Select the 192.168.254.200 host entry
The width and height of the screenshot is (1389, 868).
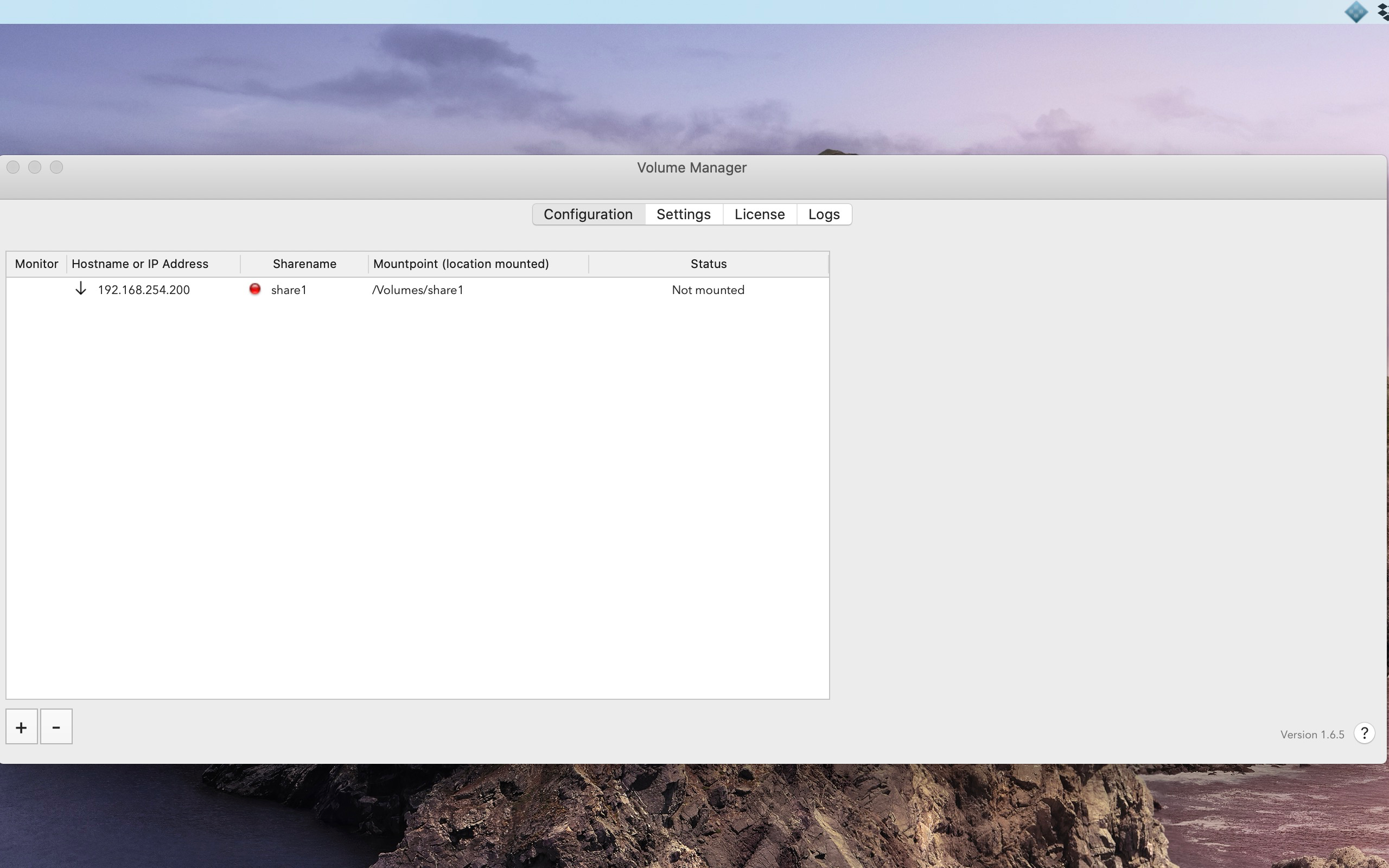point(143,290)
